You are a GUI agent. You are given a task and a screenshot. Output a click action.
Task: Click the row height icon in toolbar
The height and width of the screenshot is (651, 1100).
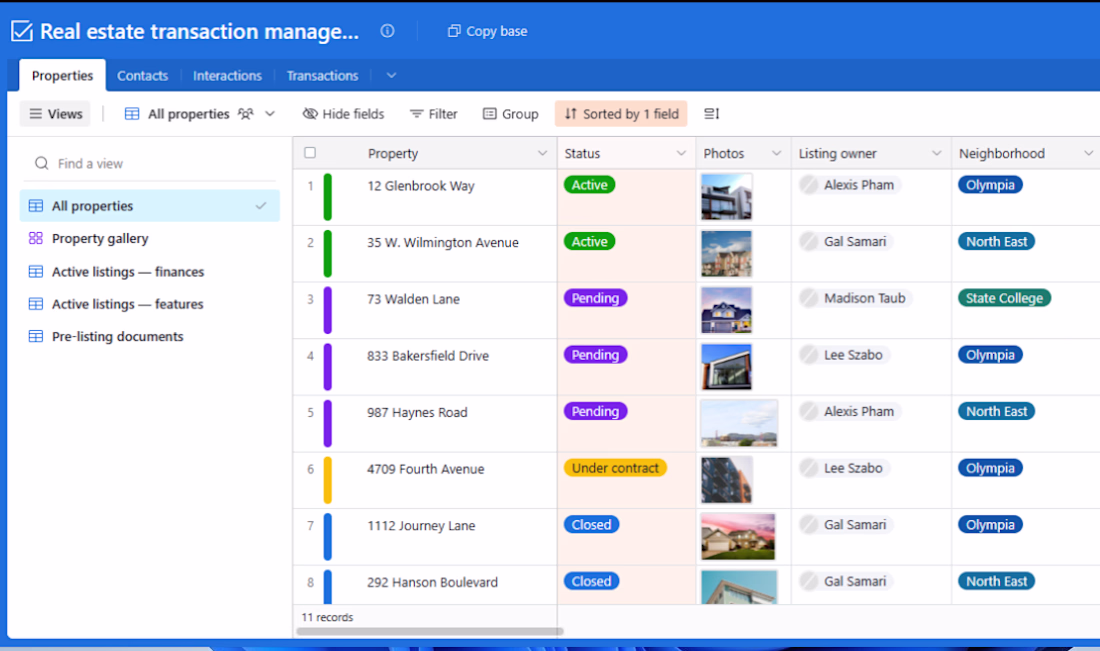(711, 114)
